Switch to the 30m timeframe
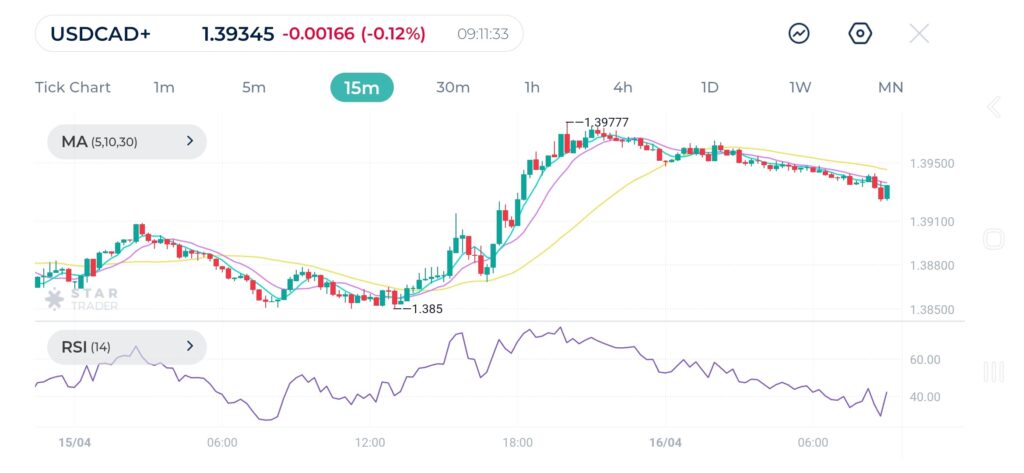Viewport: 1024px width, 473px height. click(453, 87)
